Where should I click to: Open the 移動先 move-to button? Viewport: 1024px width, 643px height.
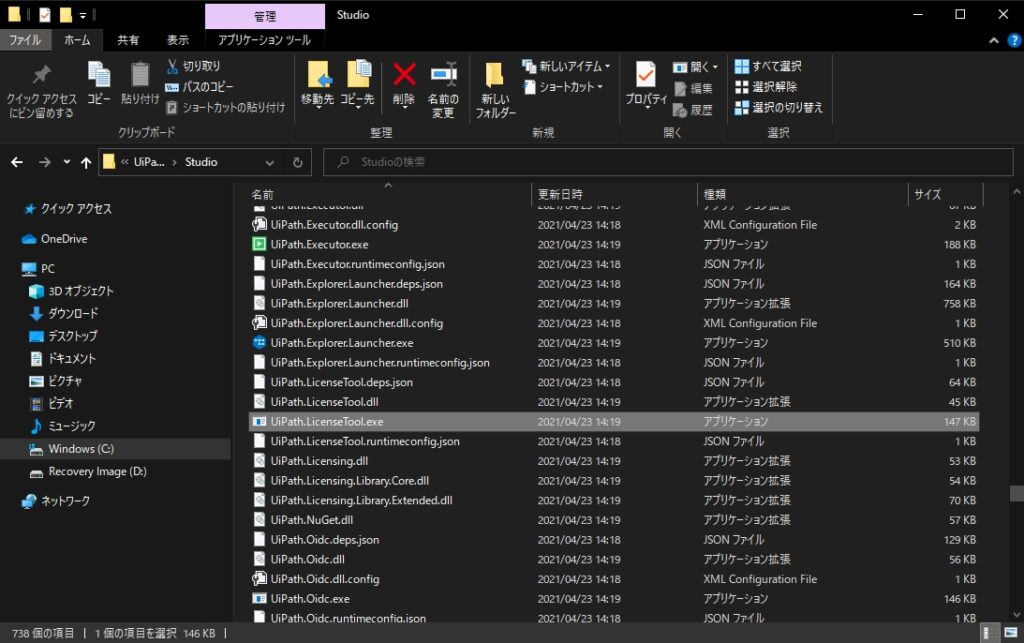tap(318, 85)
